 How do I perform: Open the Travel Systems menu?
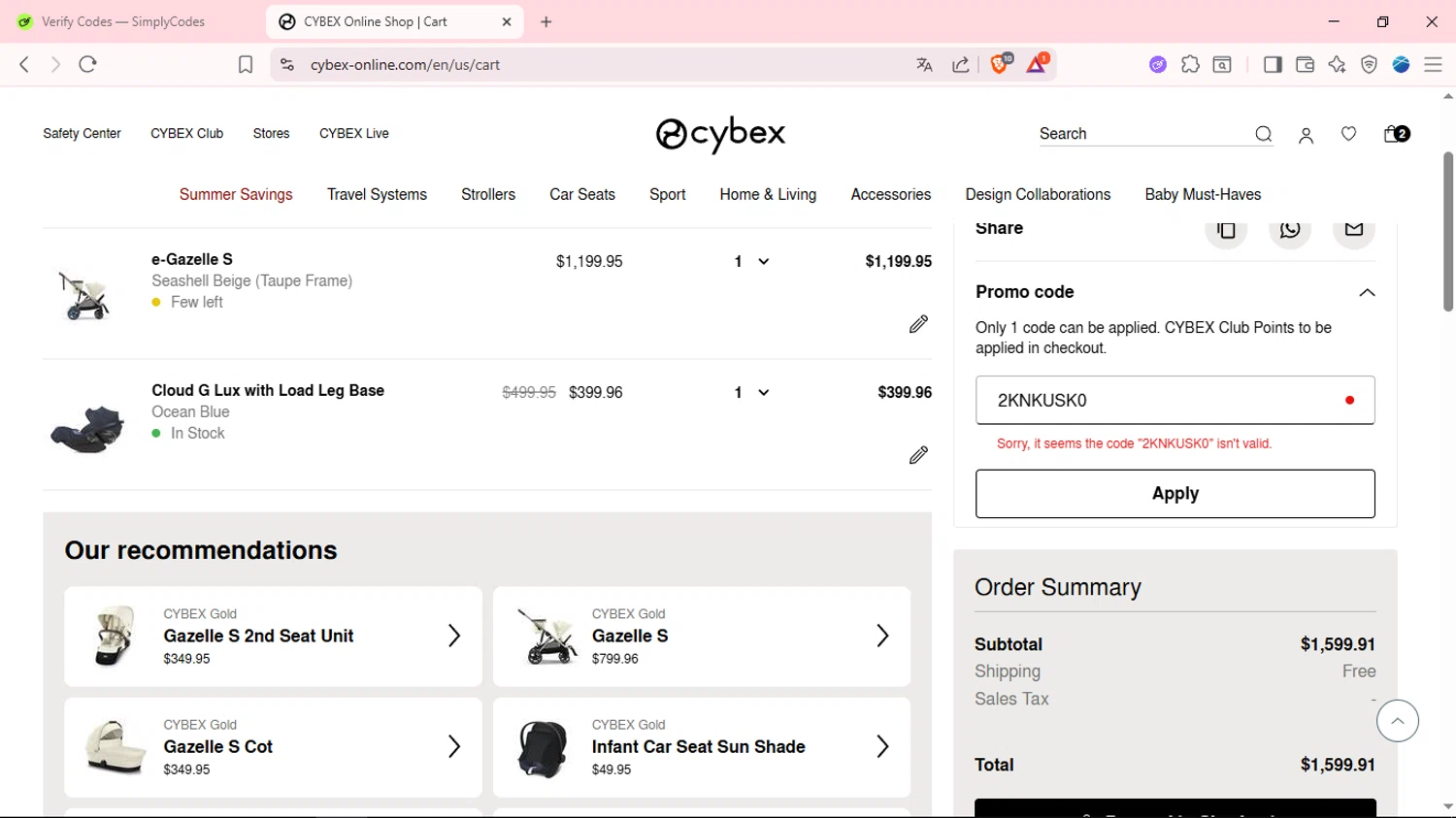click(377, 194)
